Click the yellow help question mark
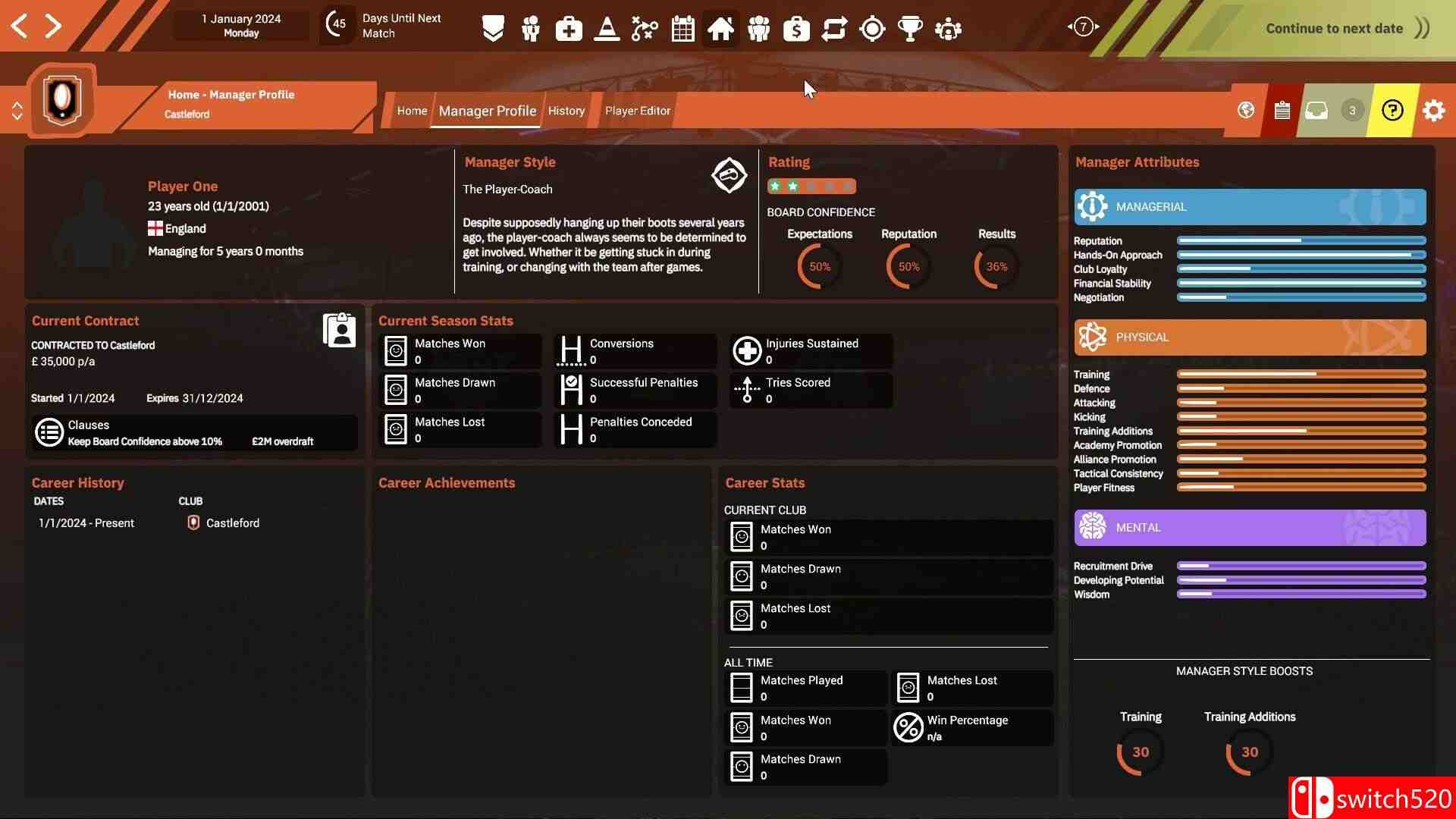1456x819 pixels. point(1392,111)
